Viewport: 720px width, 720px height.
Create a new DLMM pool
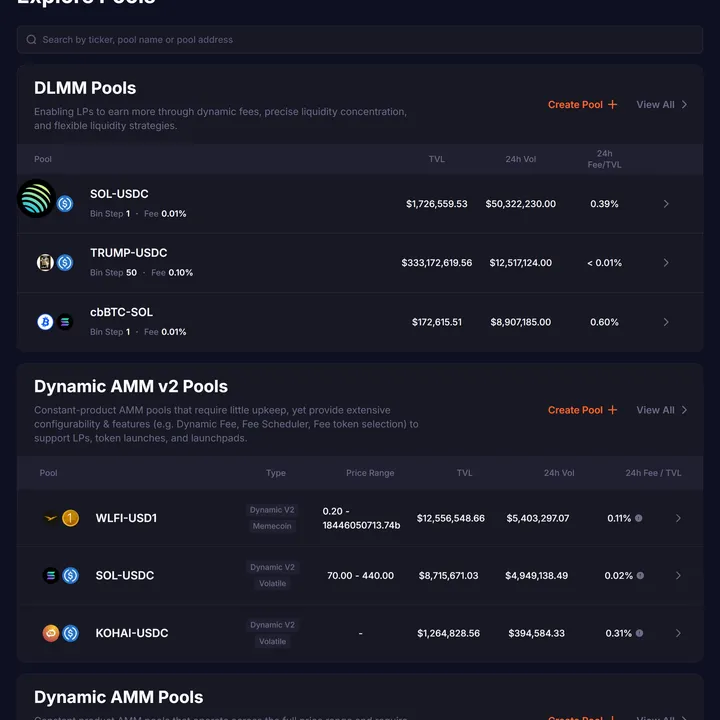pyautogui.click(x=582, y=105)
